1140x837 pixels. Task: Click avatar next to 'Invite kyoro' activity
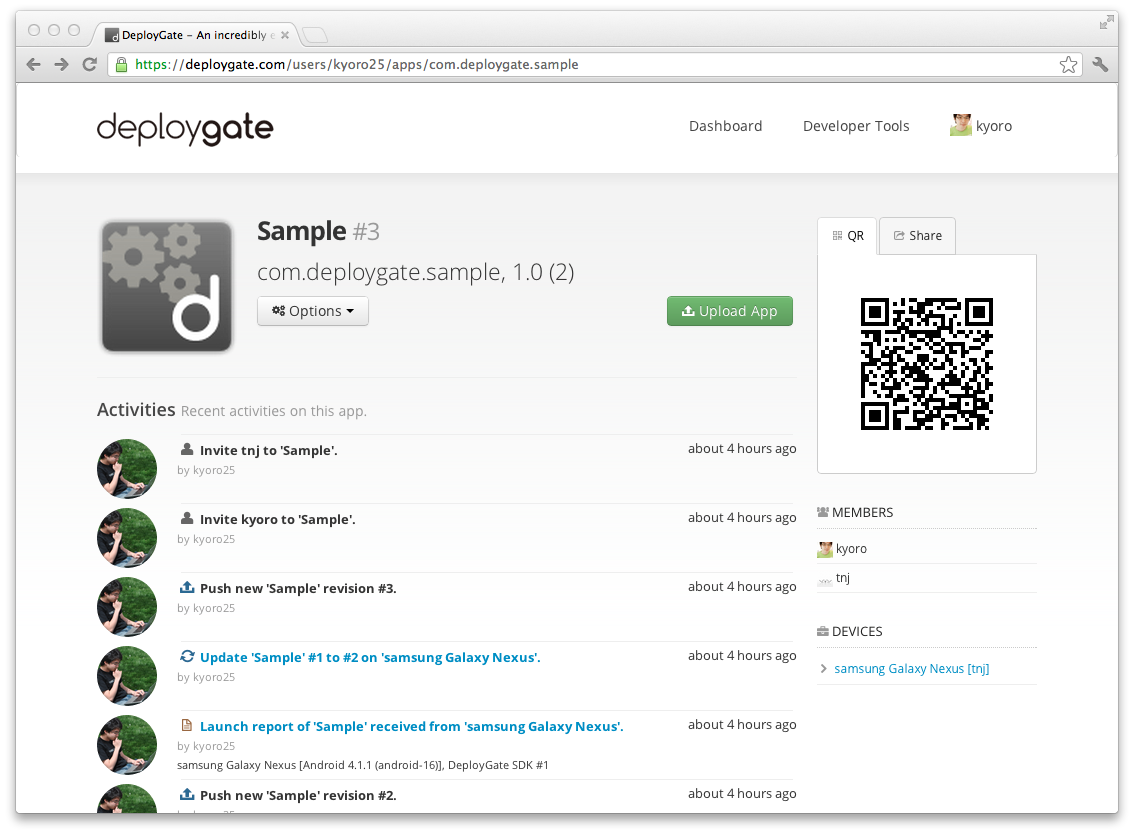(127, 538)
